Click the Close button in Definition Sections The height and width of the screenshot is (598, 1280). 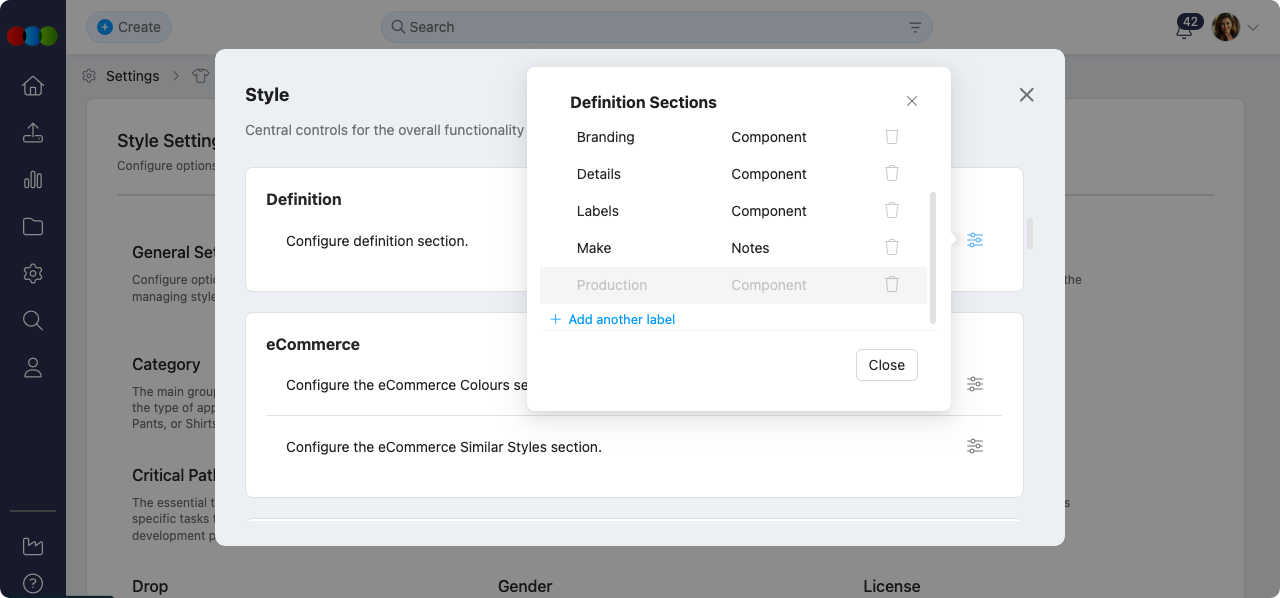click(x=886, y=364)
